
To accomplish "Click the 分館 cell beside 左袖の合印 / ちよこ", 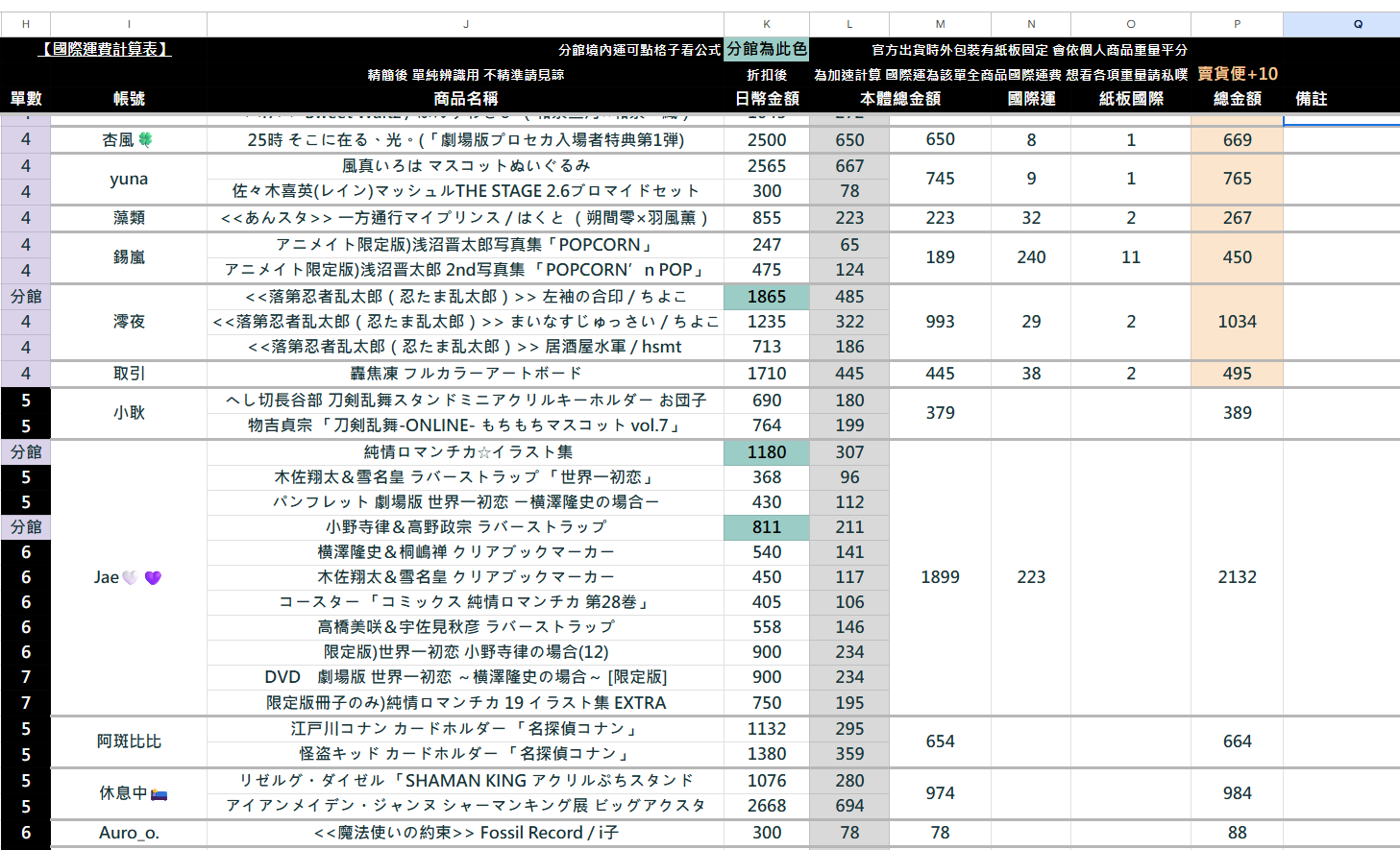I will pos(26,297).
